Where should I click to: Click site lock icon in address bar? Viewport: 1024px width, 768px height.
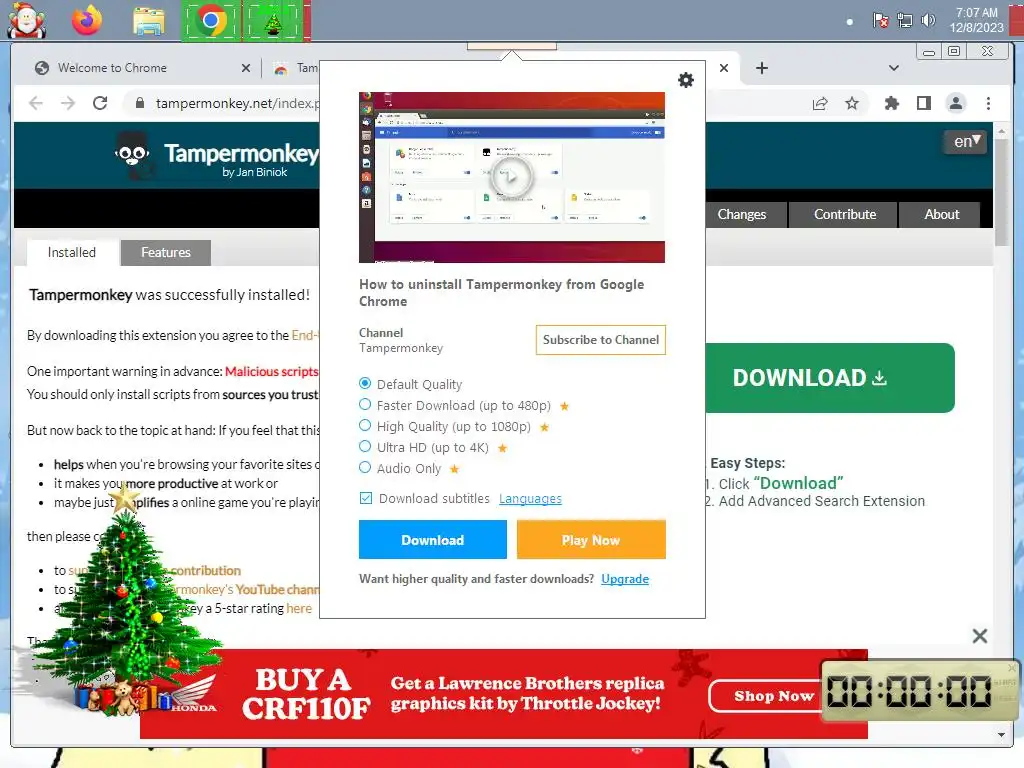(x=139, y=103)
